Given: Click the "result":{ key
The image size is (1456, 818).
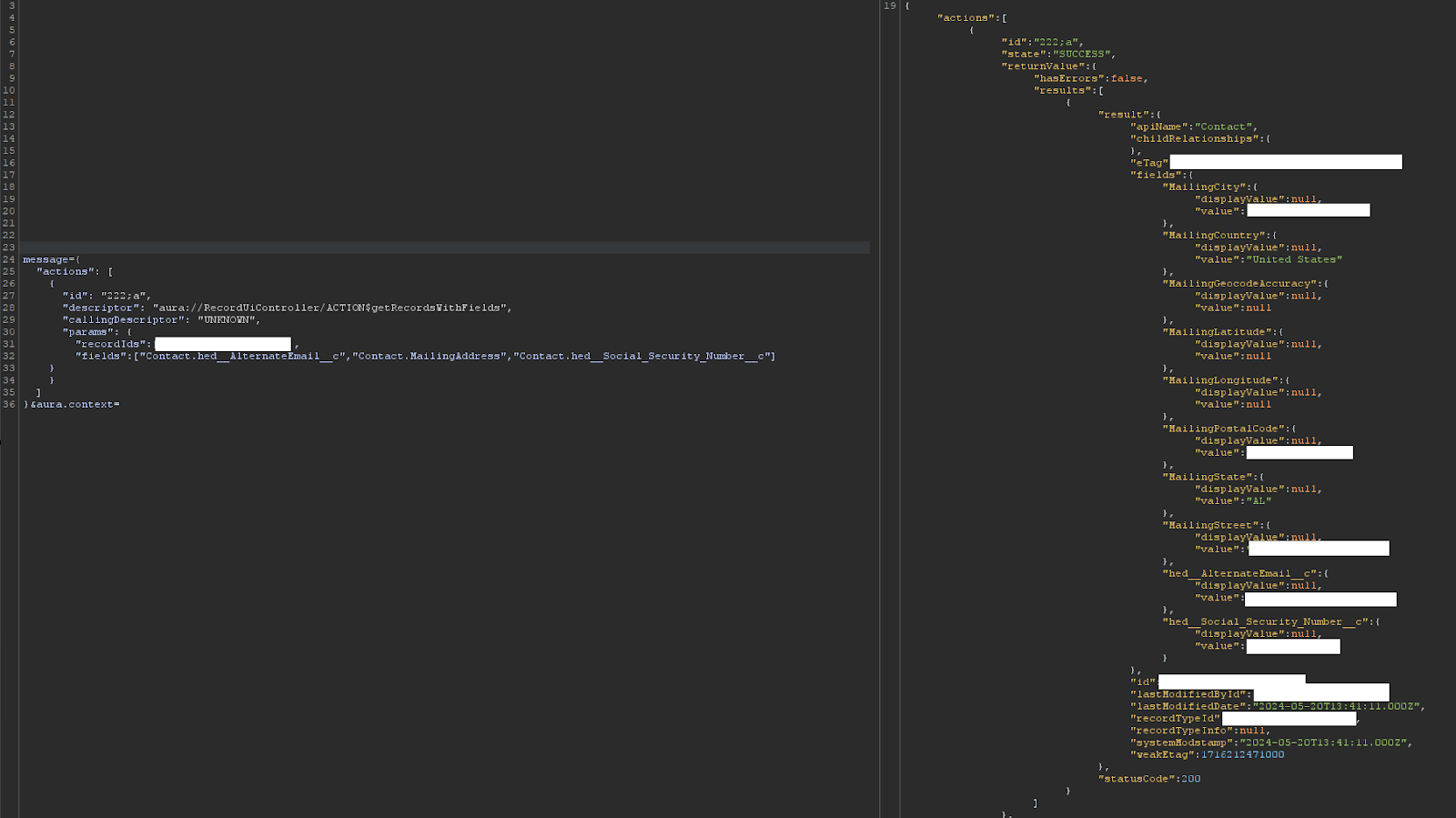Looking at the screenshot, I should (x=1129, y=115).
